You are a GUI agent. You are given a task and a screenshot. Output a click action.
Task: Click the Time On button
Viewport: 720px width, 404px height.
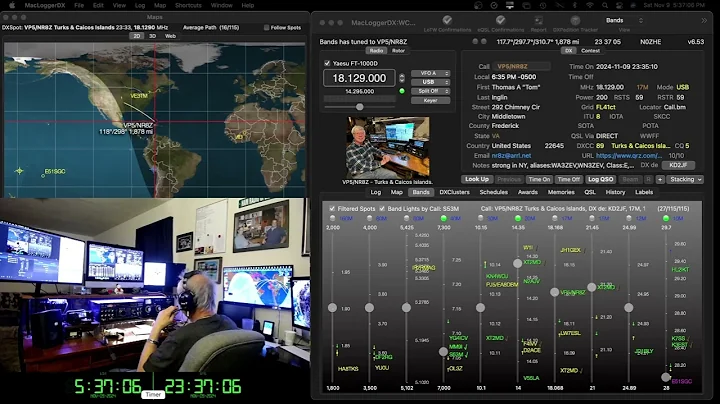click(x=539, y=180)
